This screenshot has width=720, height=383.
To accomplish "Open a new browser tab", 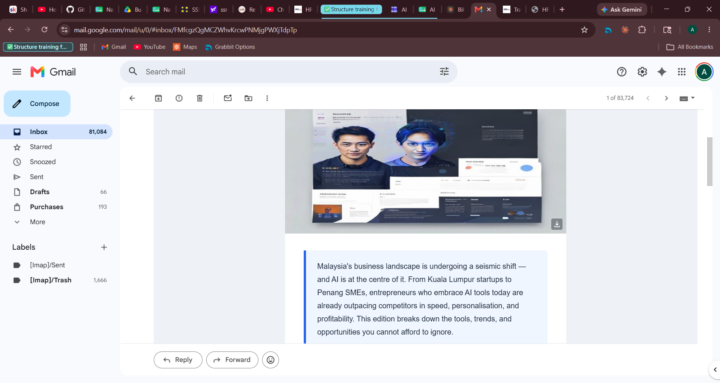I will (562, 9).
